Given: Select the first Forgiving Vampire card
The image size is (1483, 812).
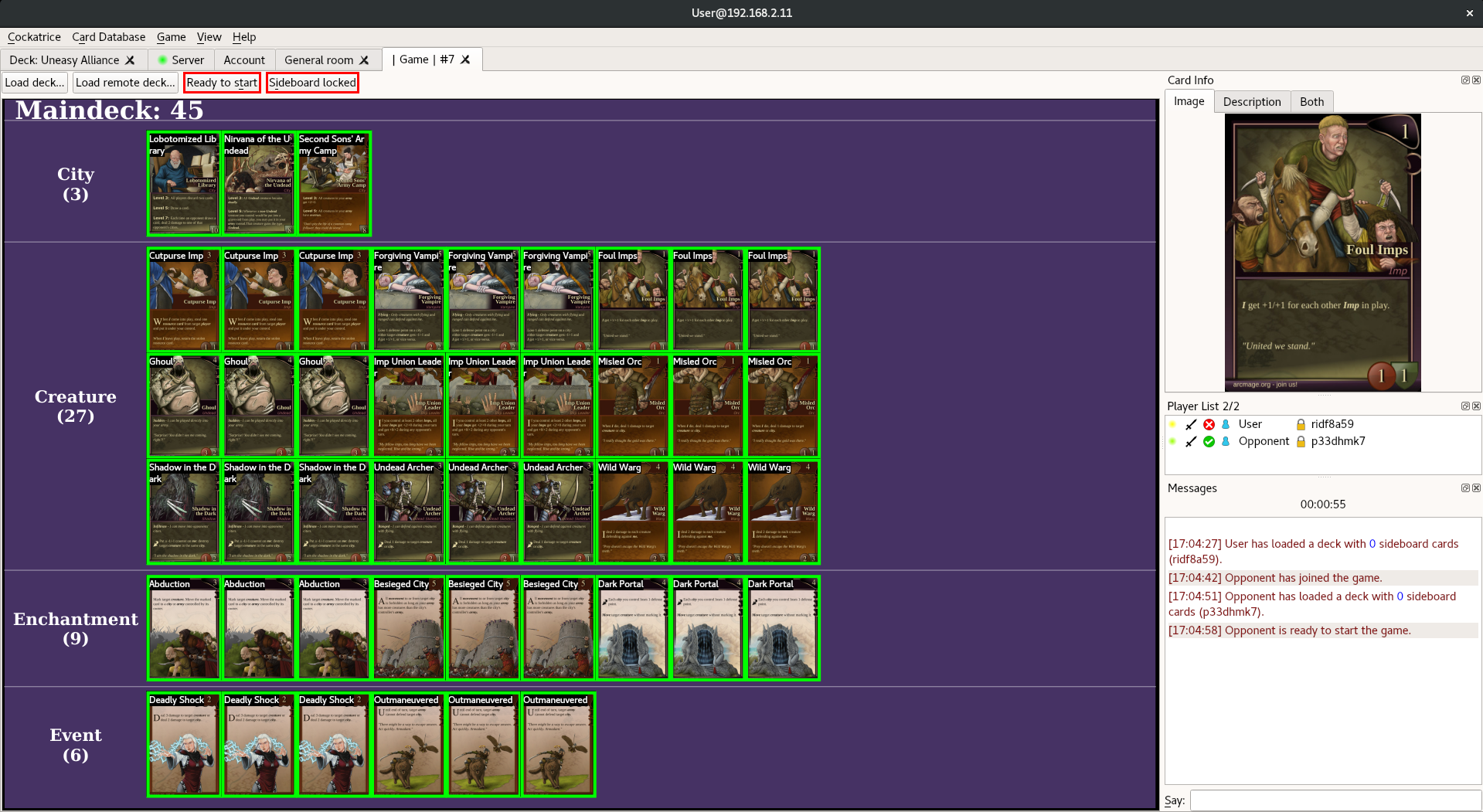Looking at the screenshot, I should point(408,300).
